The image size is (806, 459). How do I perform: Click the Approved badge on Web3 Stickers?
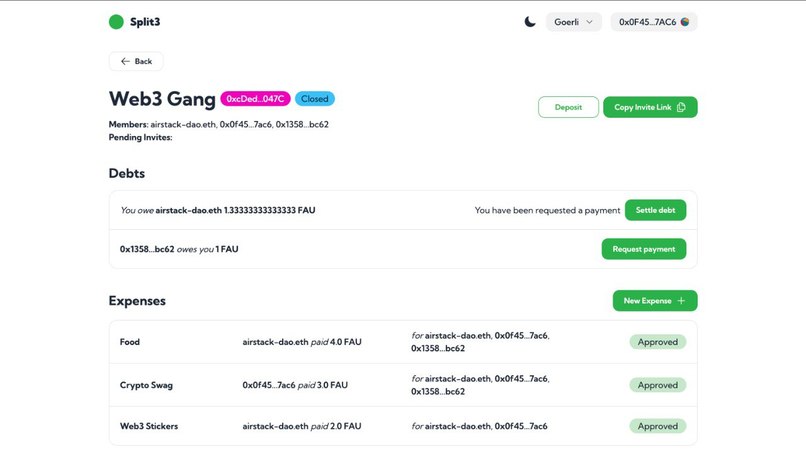coord(657,426)
